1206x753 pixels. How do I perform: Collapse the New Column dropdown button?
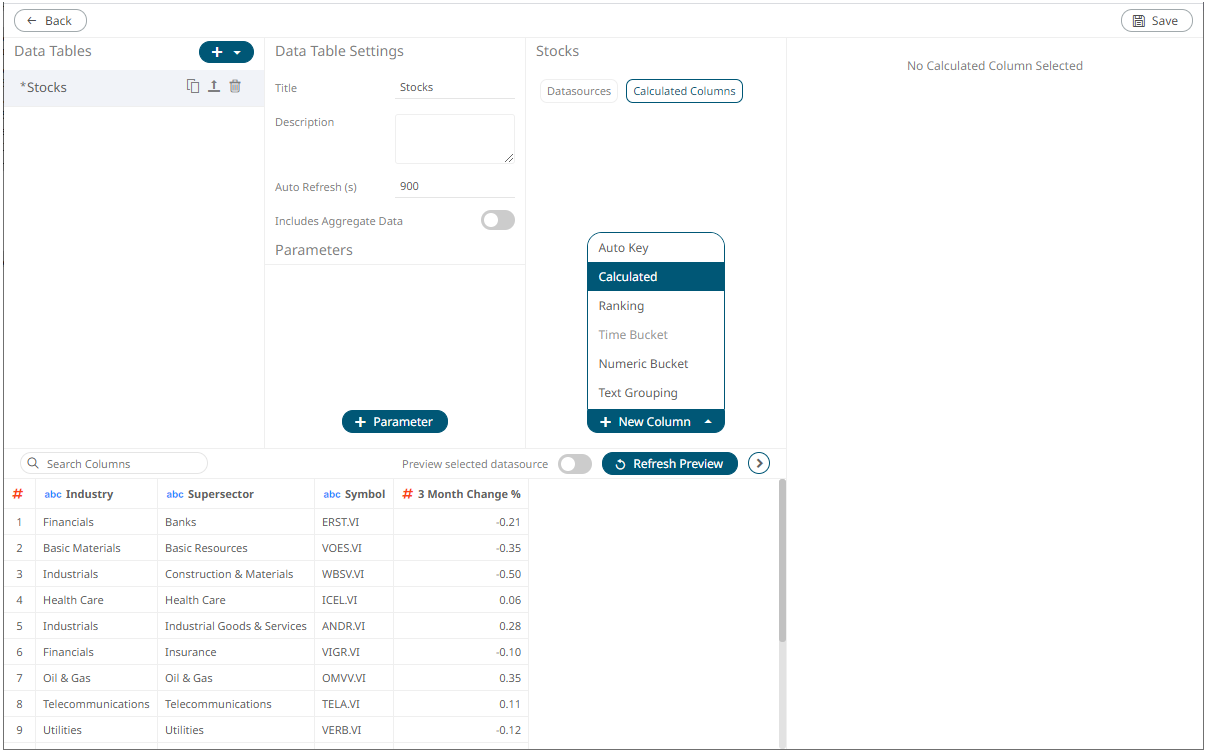(x=656, y=422)
